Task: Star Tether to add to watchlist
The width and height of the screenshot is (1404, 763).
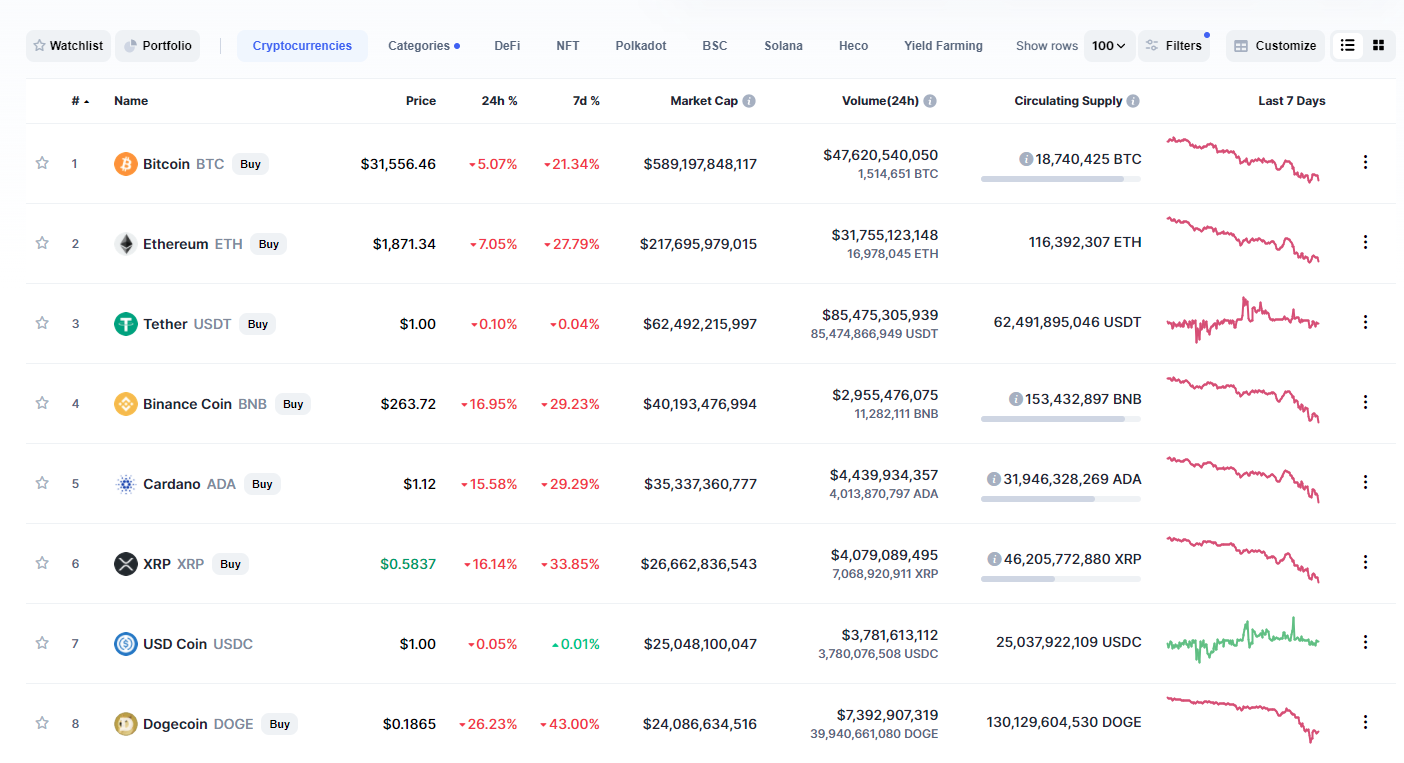Action: coord(42,323)
